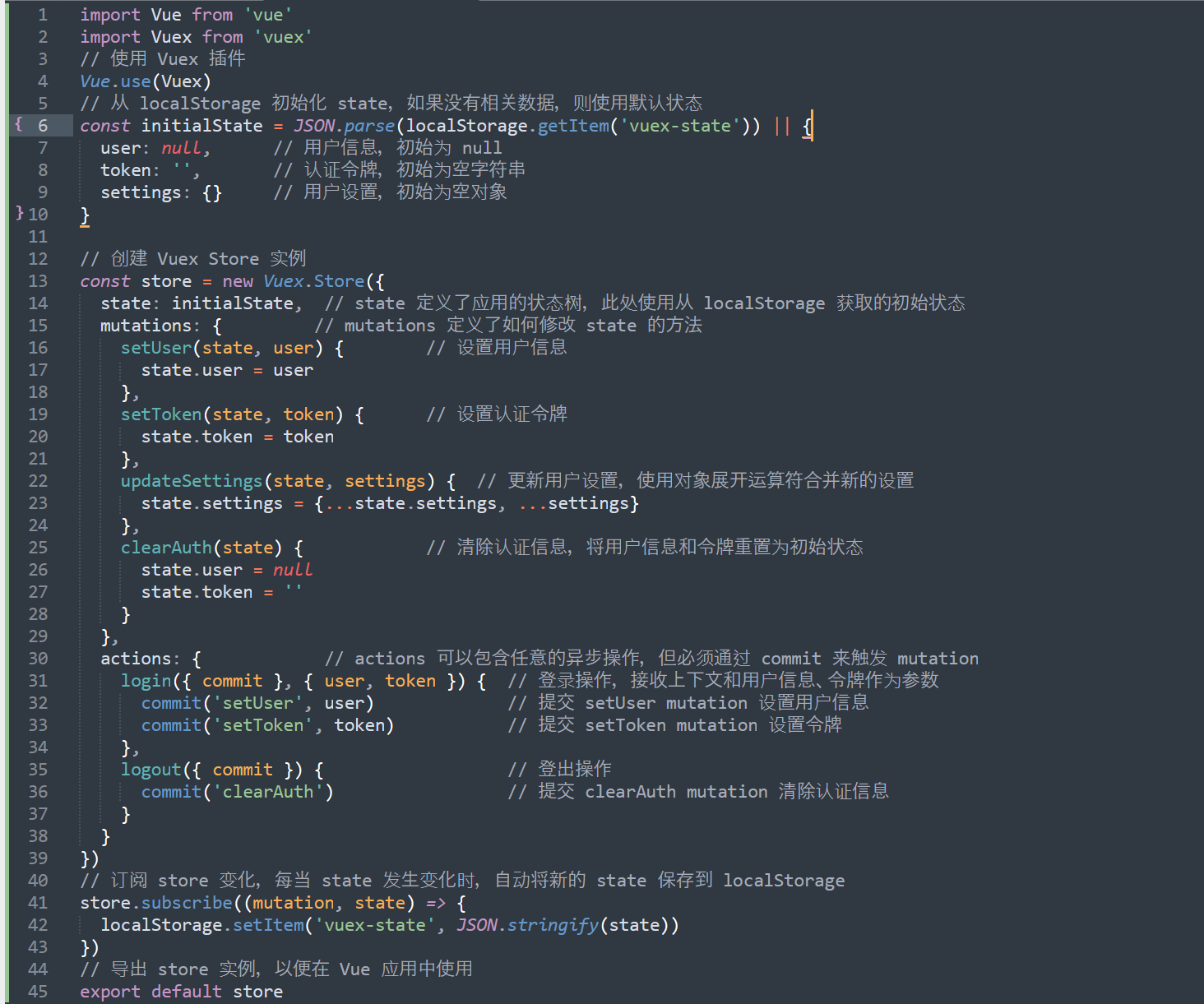Click the "actions" key on line 30
1204x1004 pixels.
[x=136, y=659]
